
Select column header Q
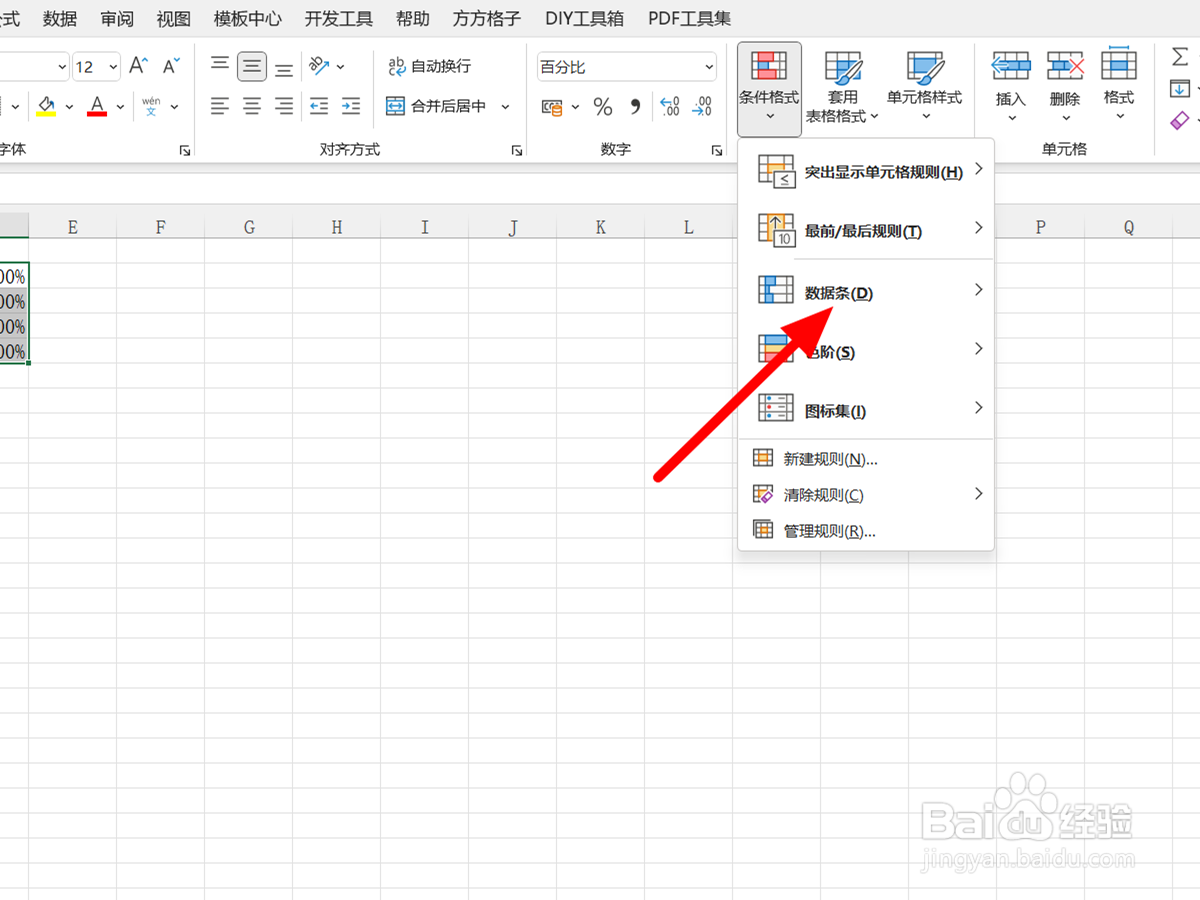point(1129,227)
